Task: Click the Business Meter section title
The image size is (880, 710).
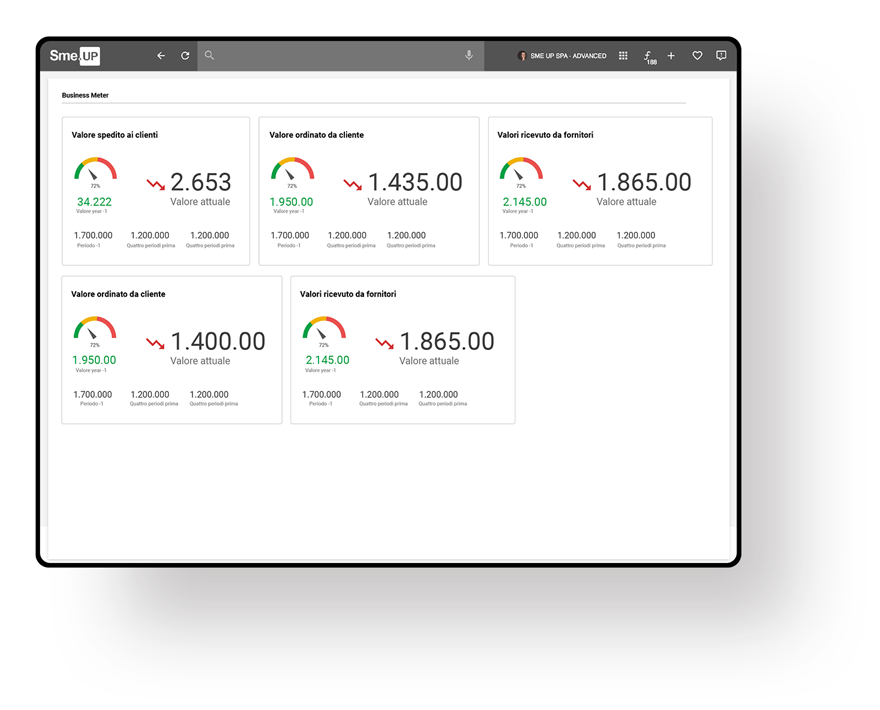Action: tap(85, 95)
